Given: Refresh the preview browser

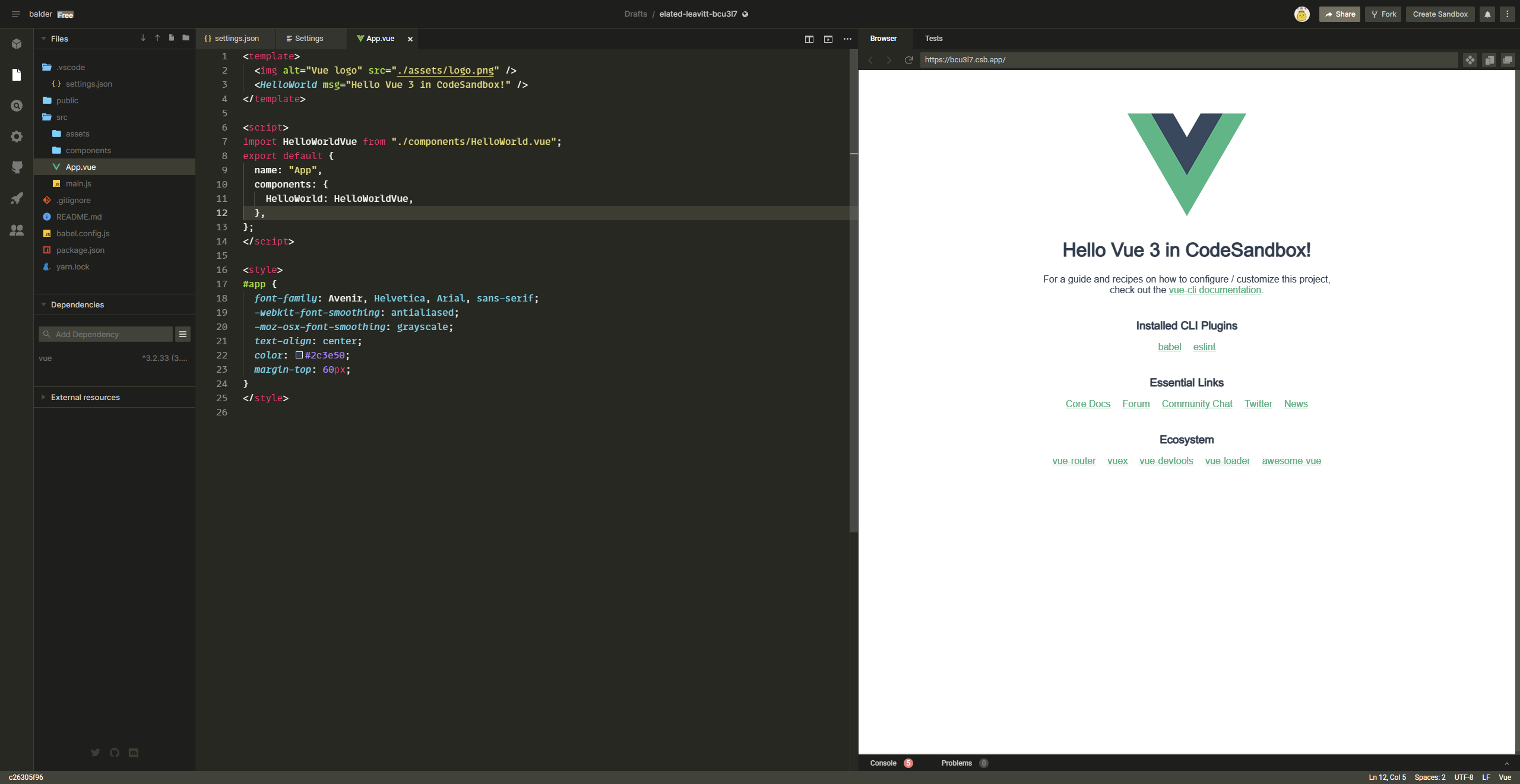Looking at the screenshot, I should [908, 60].
